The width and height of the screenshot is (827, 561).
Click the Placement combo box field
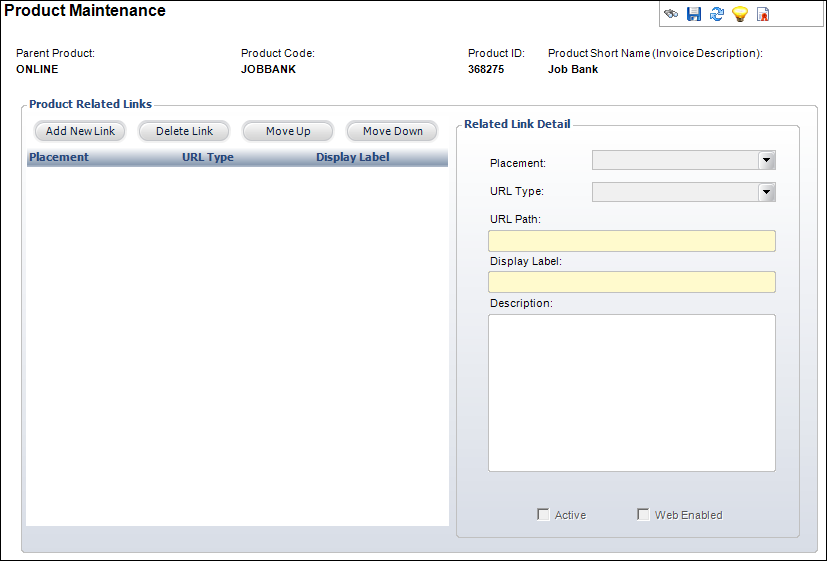tap(684, 160)
